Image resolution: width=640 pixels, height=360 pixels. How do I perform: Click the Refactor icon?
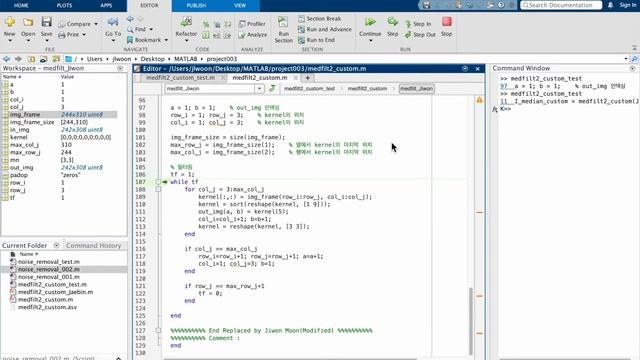coord(186,22)
